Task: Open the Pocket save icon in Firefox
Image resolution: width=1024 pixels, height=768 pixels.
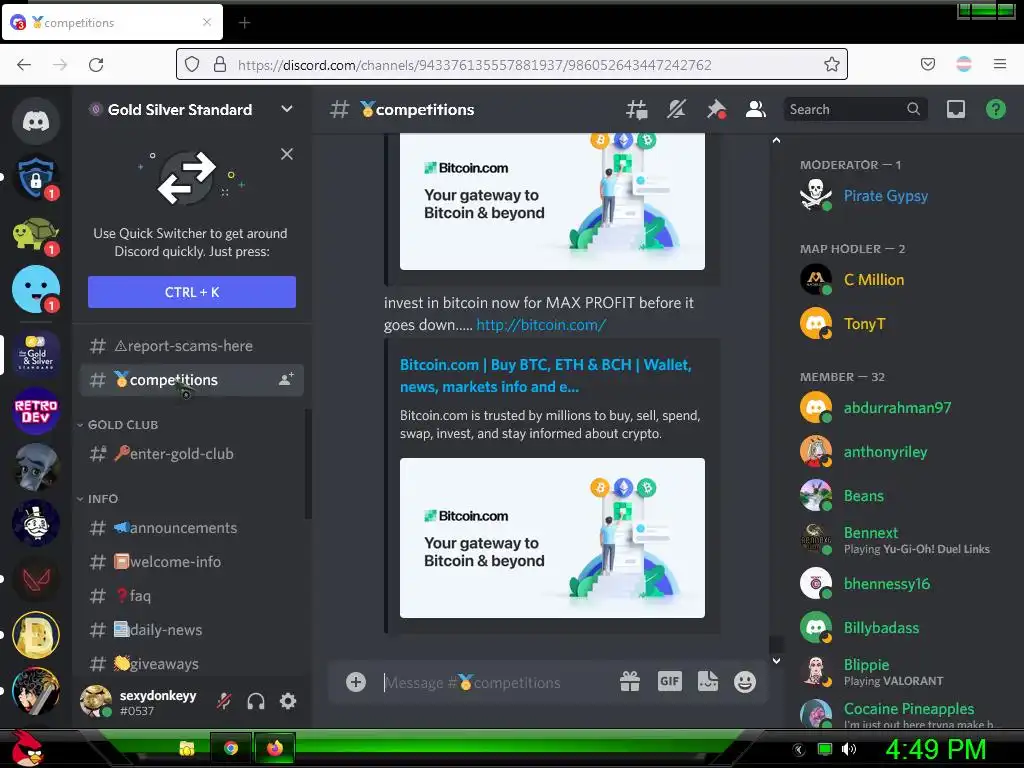Action: point(927,64)
